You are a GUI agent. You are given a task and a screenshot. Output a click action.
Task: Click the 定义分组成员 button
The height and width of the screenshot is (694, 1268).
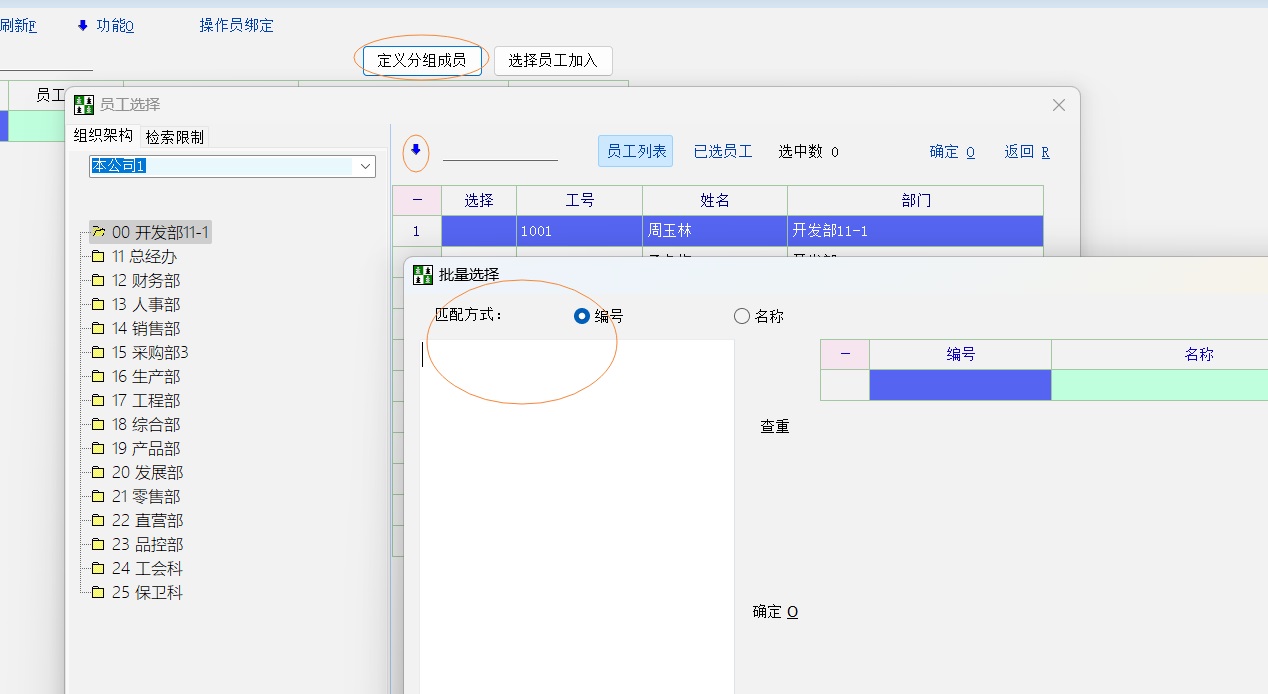point(422,60)
